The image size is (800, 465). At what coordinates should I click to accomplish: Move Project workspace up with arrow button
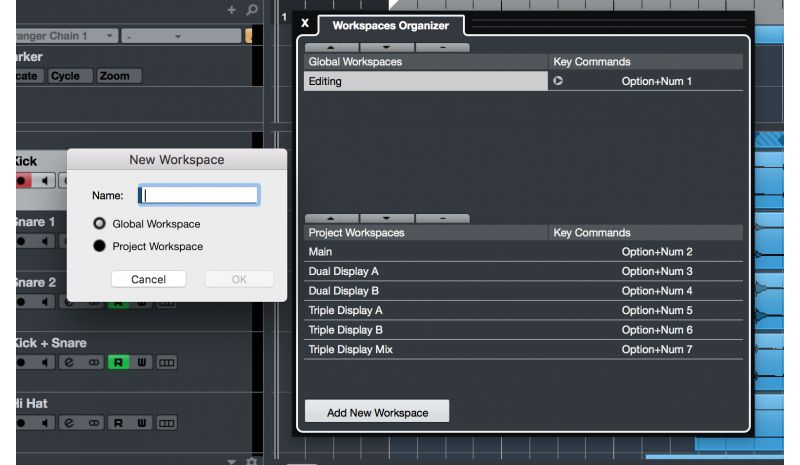tap(331, 218)
